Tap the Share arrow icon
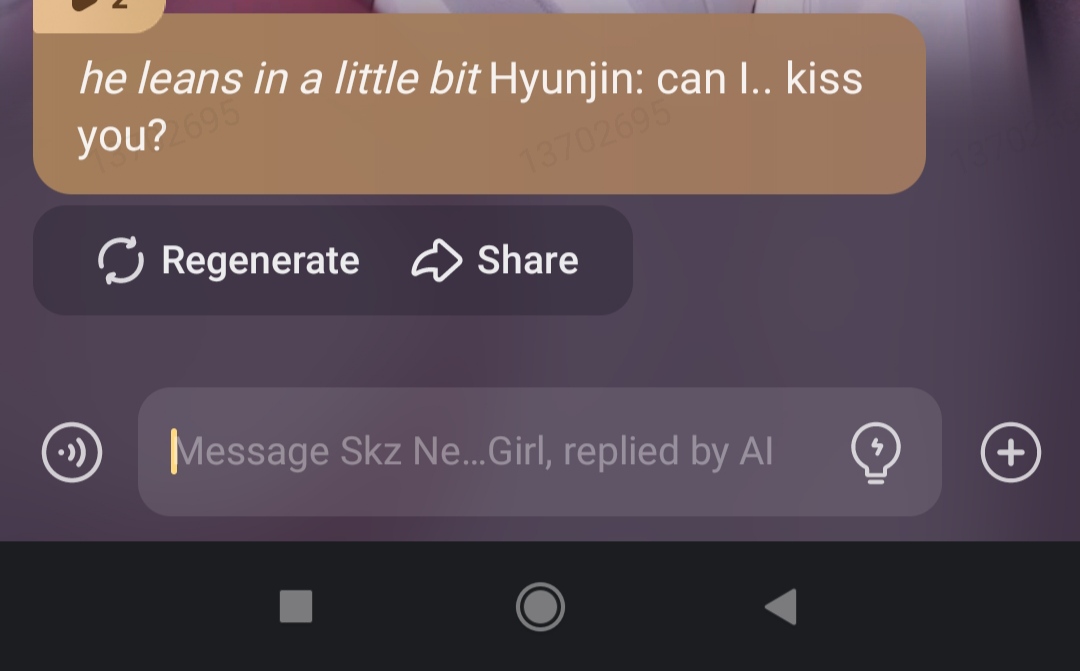 (436, 260)
